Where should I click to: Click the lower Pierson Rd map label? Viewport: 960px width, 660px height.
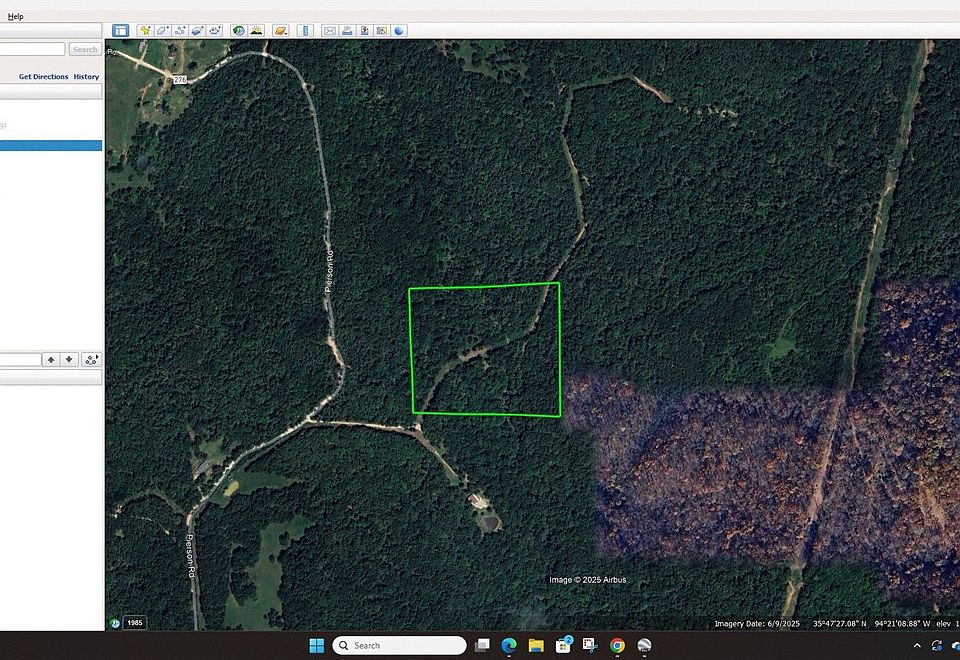(x=190, y=556)
